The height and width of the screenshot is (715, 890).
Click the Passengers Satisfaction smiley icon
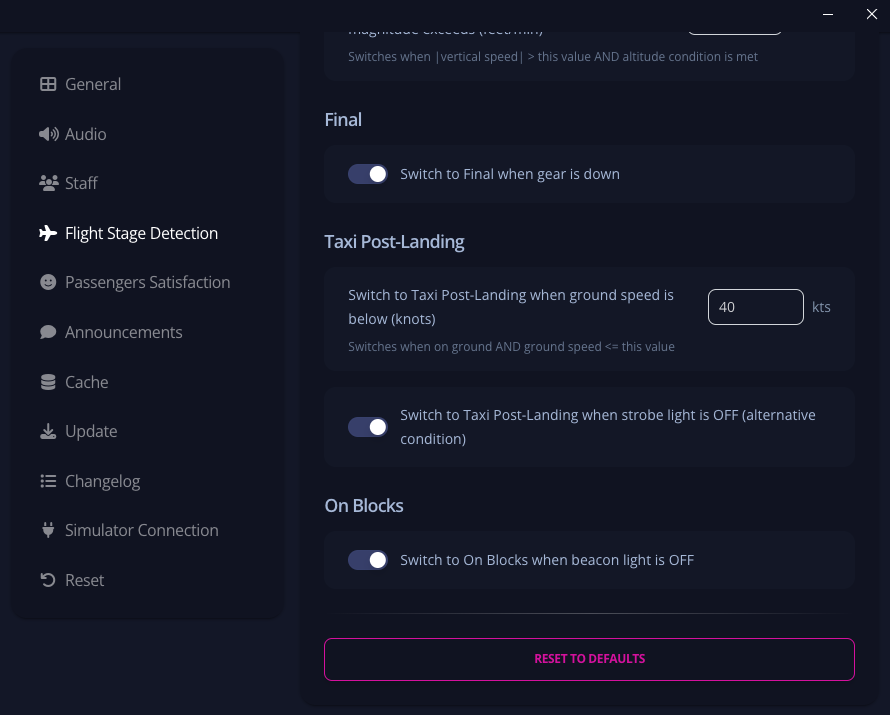[48, 282]
